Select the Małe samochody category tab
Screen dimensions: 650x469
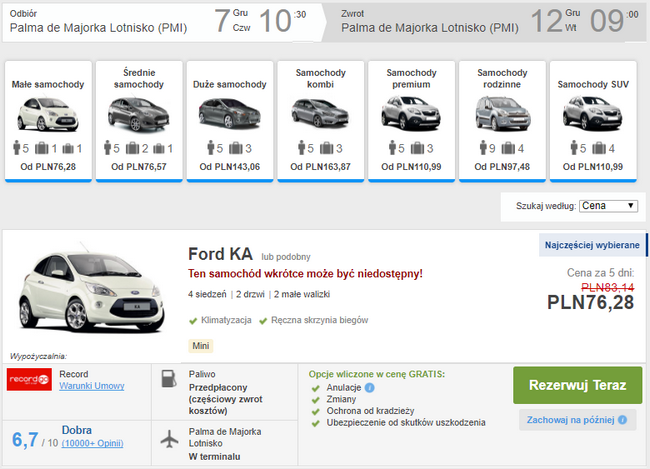click(x=48, y=121)
